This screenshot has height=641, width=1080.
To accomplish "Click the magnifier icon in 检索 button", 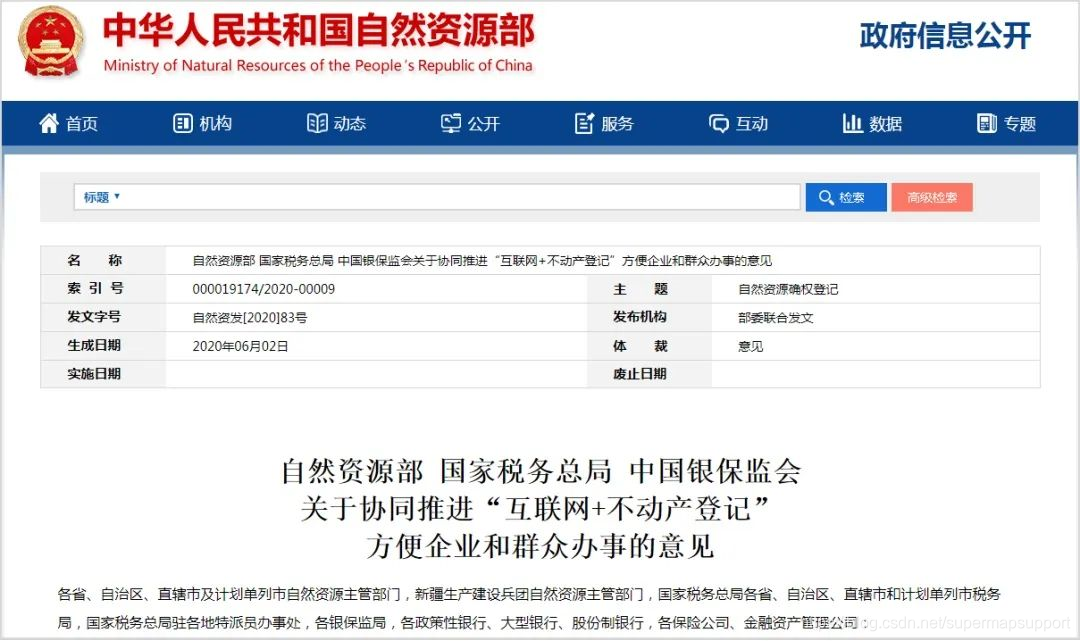I will (826, 198).
